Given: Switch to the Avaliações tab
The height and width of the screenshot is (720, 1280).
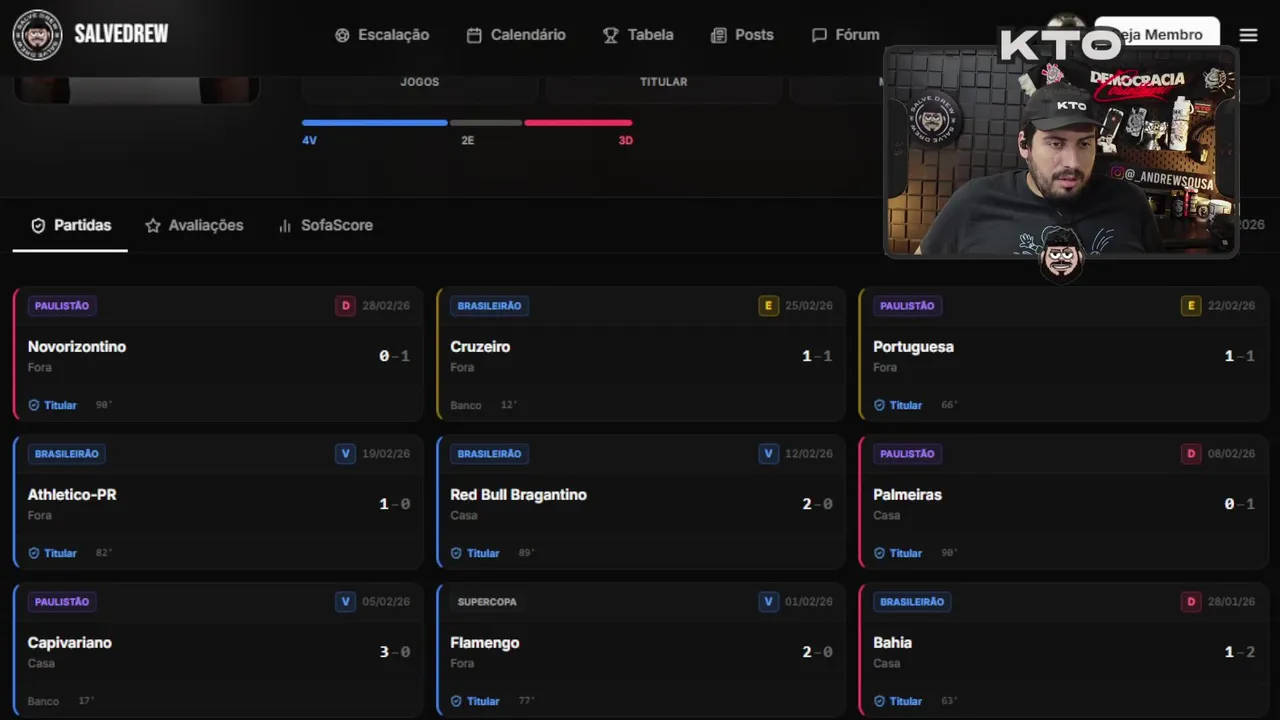Looking at the screenshot, I should [194, 226].
